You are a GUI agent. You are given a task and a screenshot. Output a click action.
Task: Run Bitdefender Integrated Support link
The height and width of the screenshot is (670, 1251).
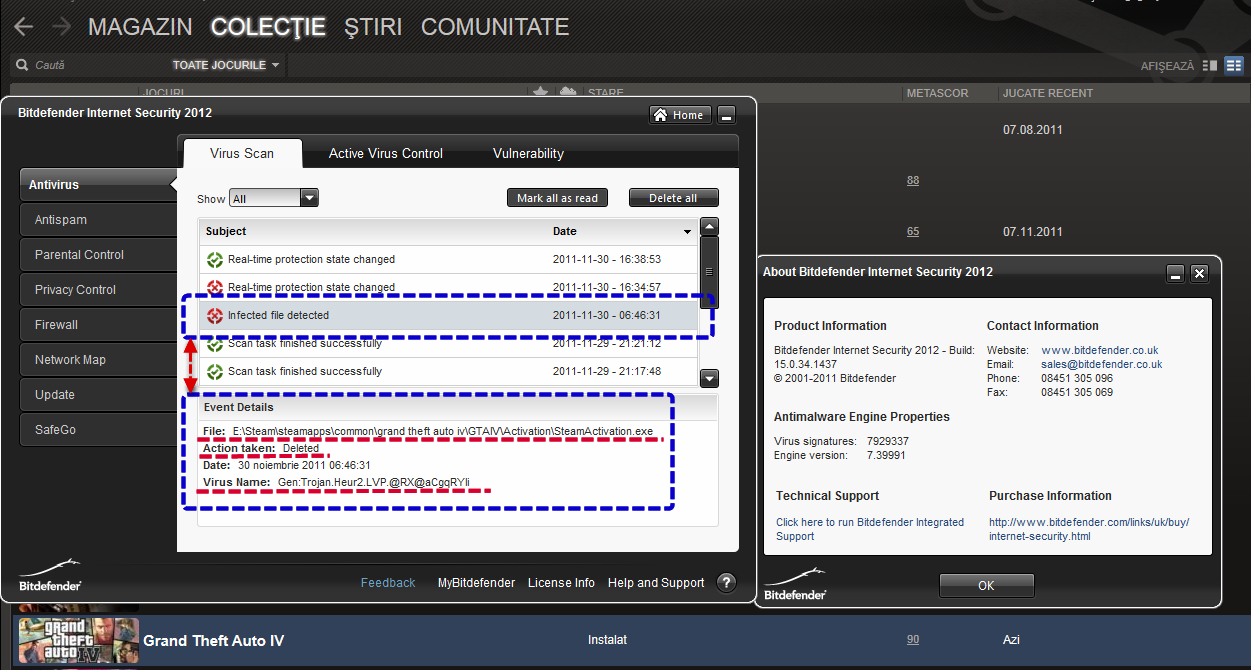(x=870, y=529)
